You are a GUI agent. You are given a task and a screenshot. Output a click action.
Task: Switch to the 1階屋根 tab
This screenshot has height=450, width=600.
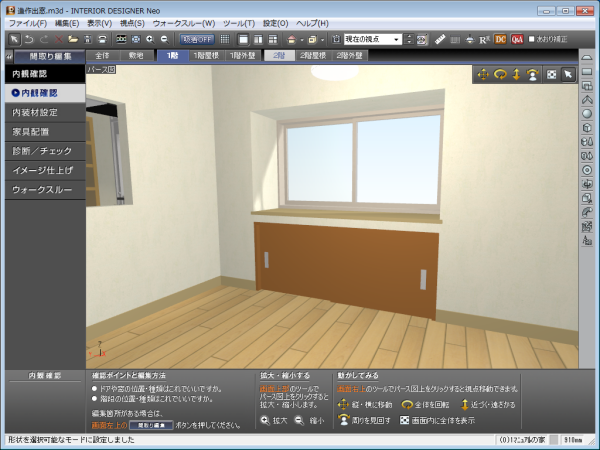[207, 56]
